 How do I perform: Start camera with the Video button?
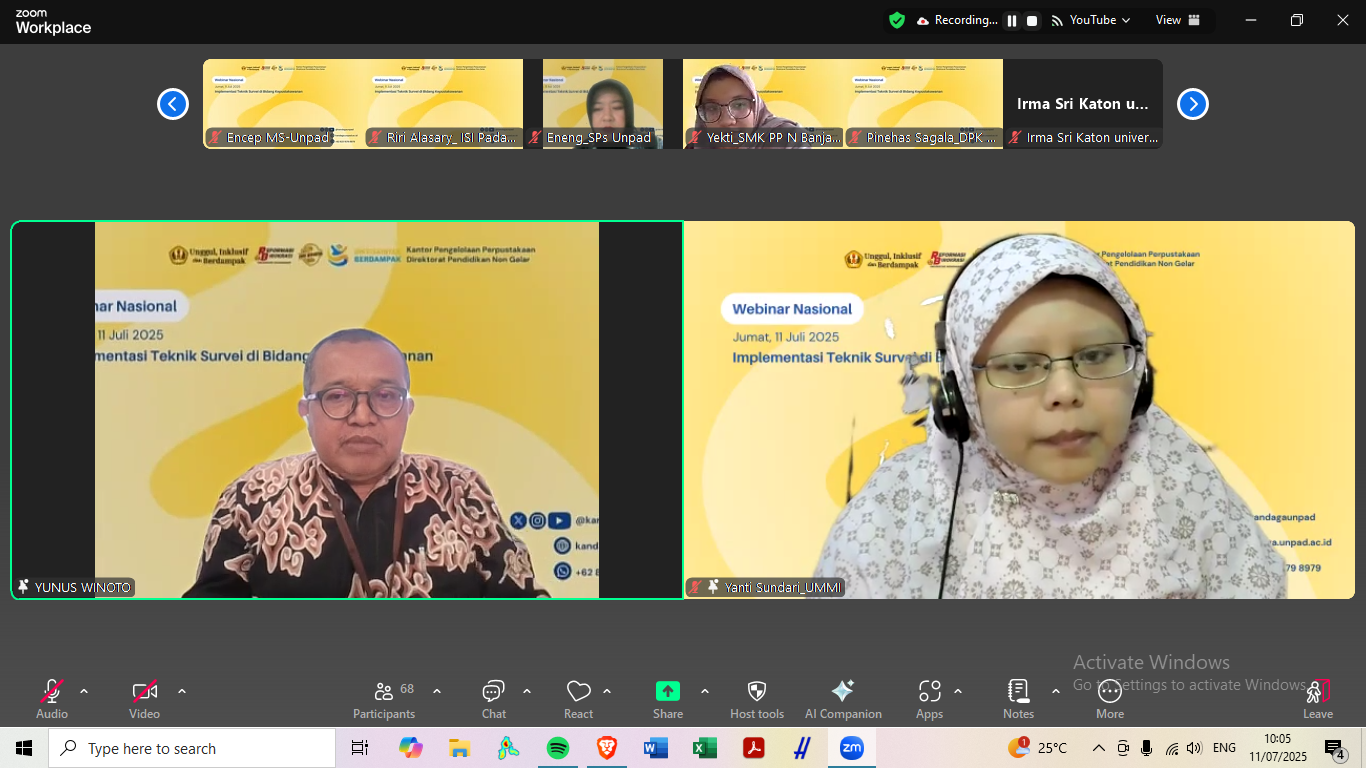(144, 698)
